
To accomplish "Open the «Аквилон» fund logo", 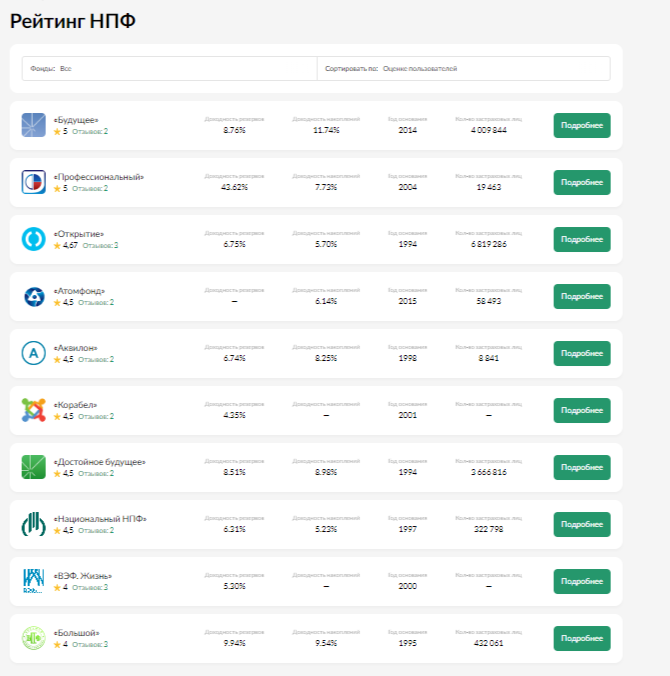I will click(34, 353).
